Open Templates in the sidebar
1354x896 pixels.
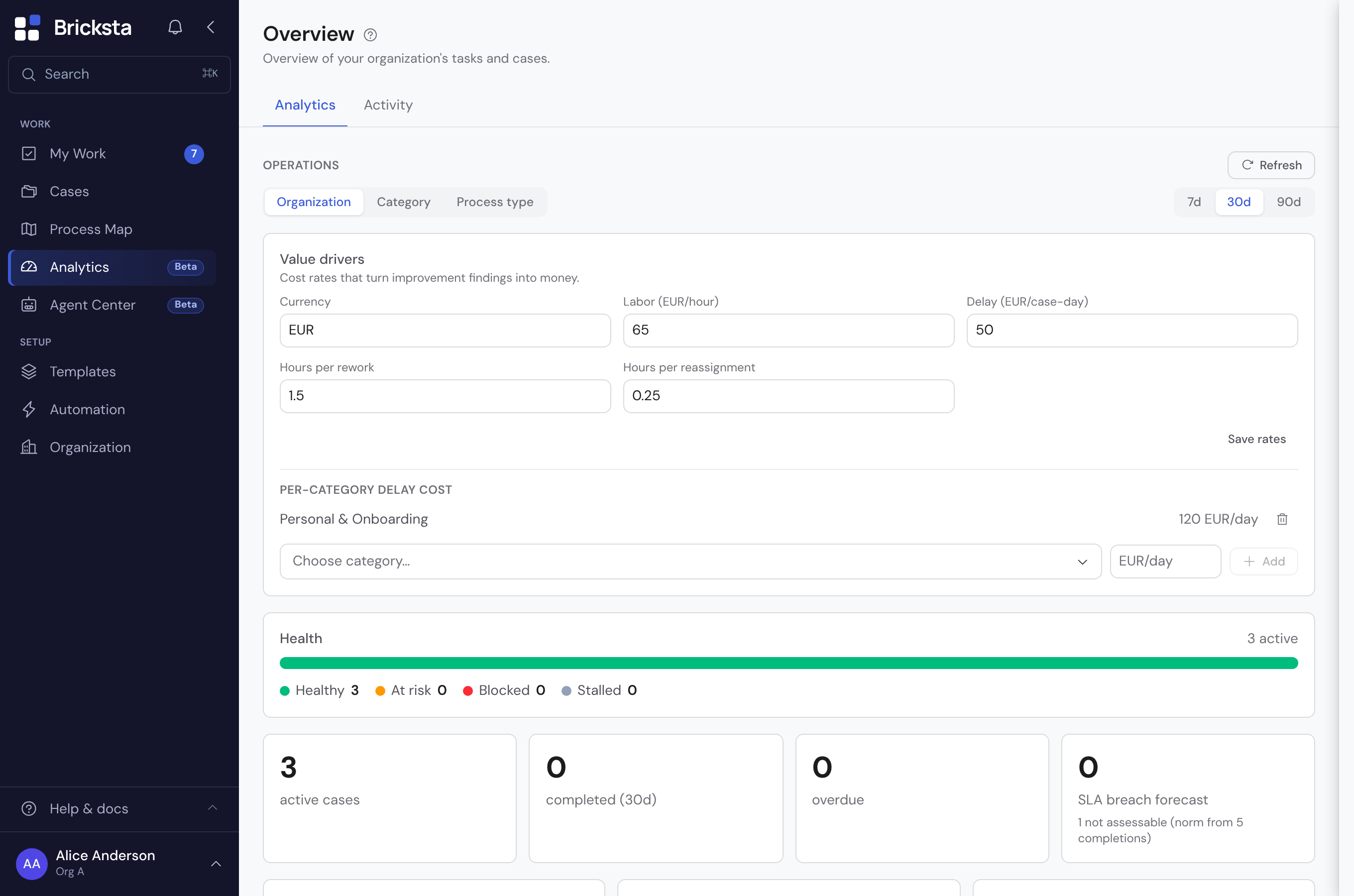tap(112, 371)
